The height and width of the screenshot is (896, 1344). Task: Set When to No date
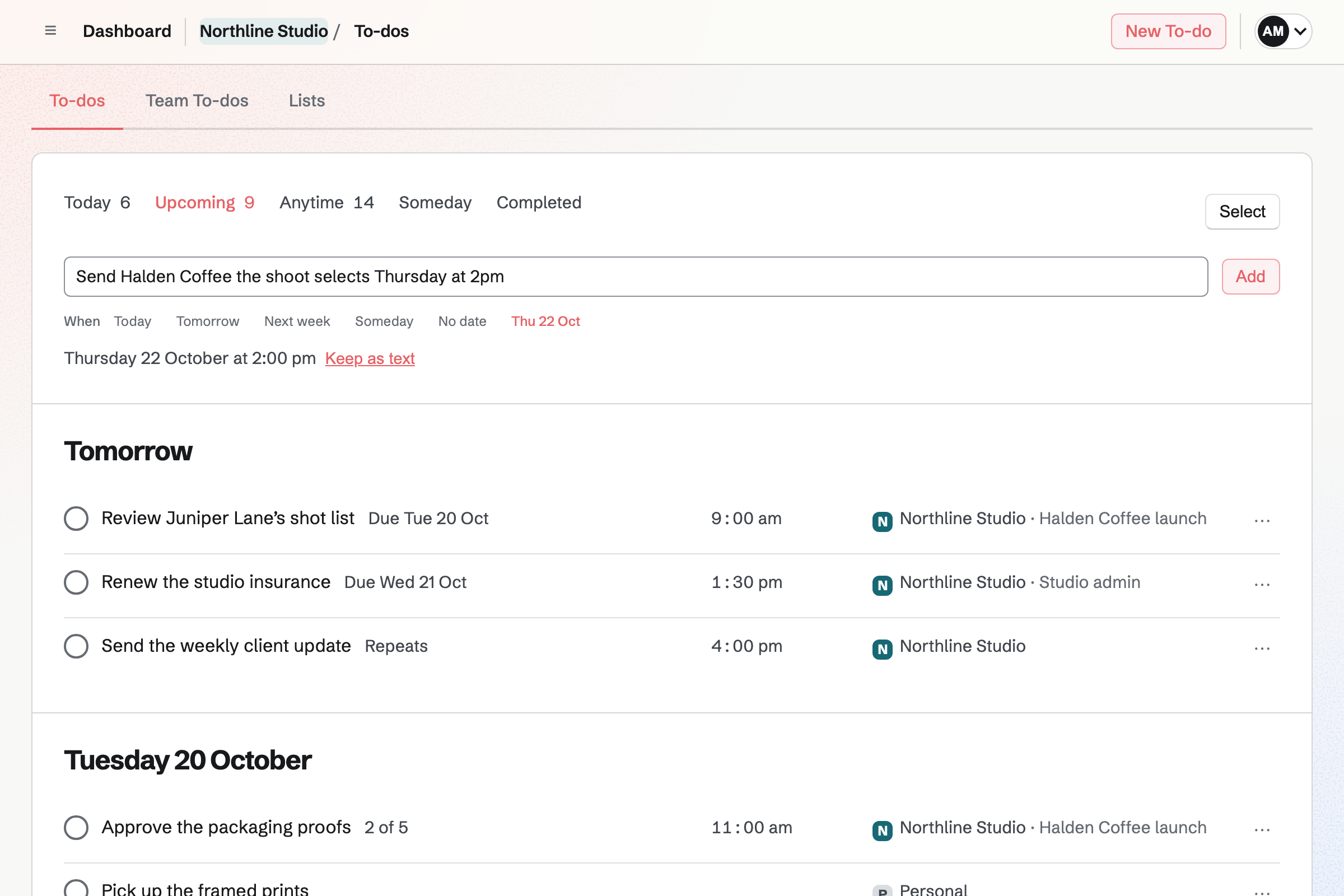[x=463, y=321]
